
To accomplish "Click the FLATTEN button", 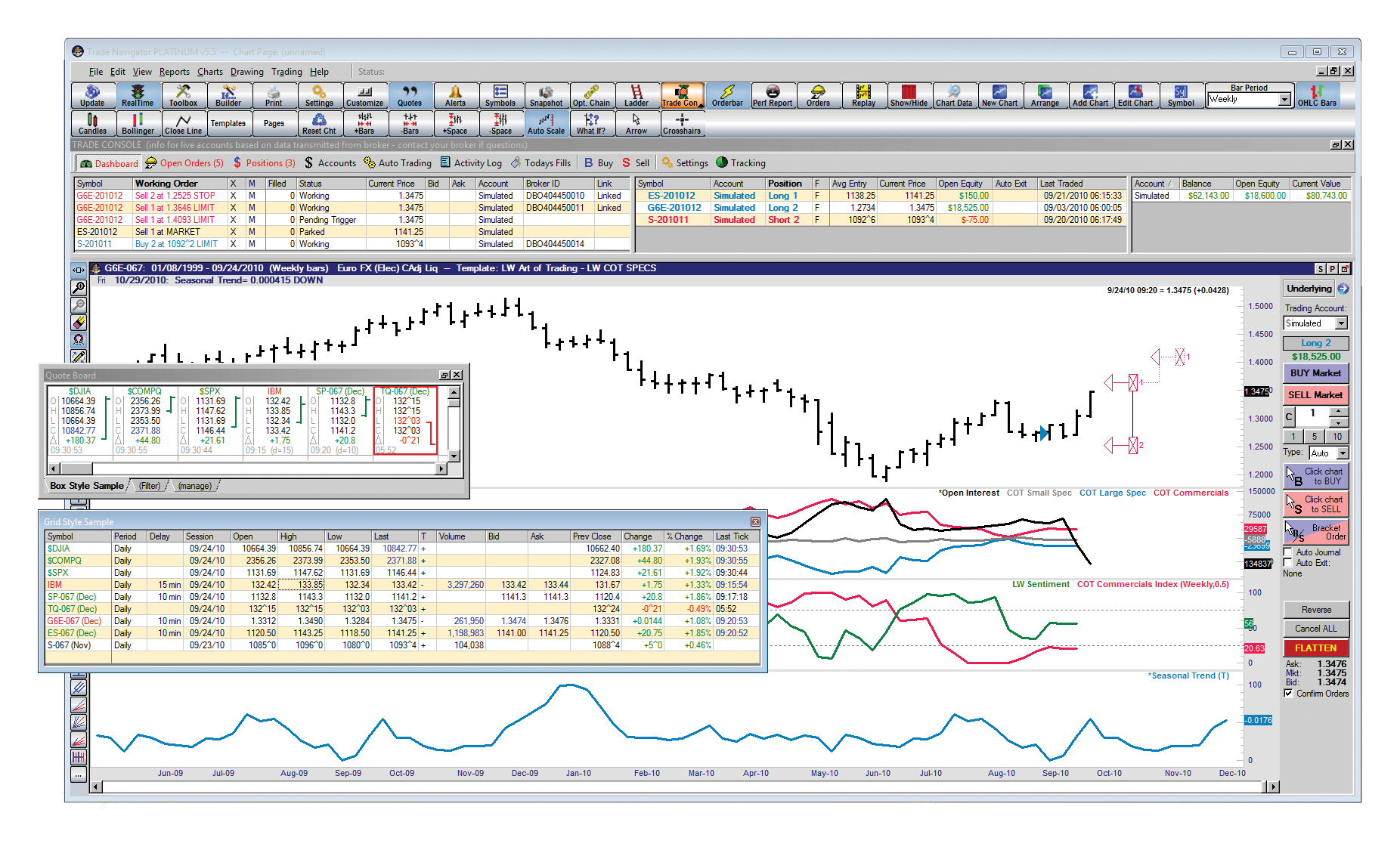I will (1315, 648).
